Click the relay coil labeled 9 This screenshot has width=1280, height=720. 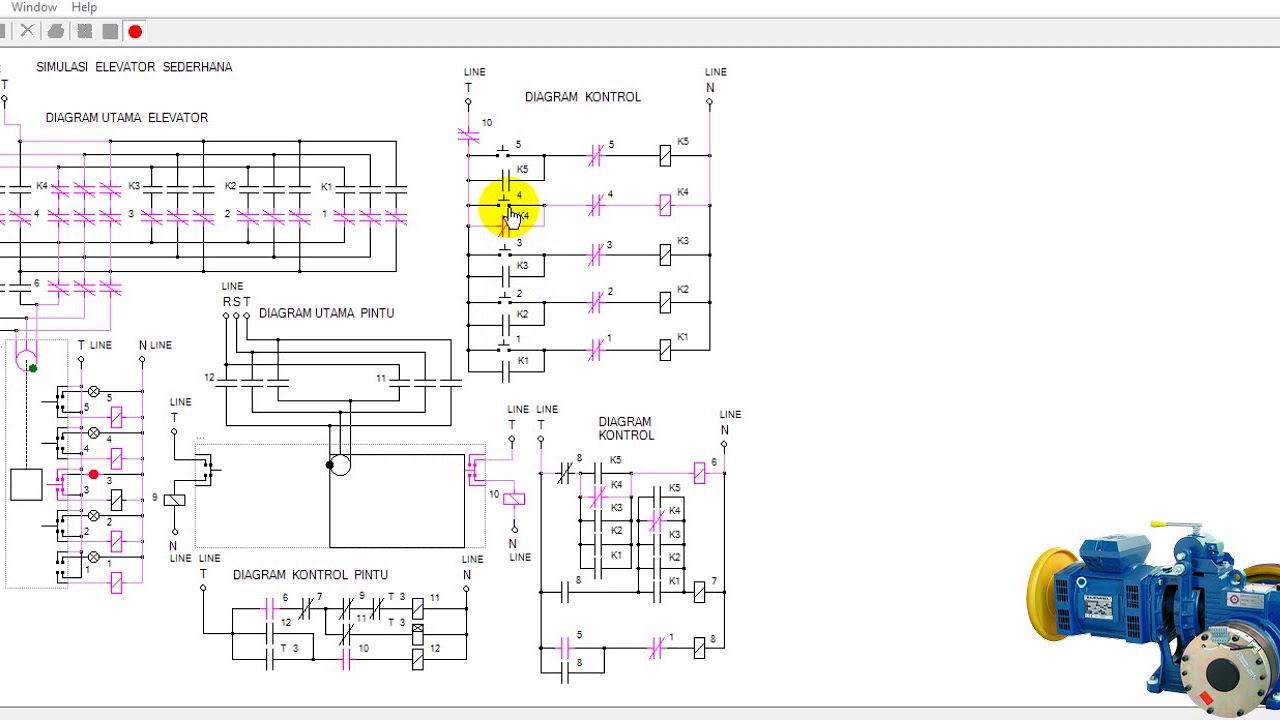pos(174,499)
